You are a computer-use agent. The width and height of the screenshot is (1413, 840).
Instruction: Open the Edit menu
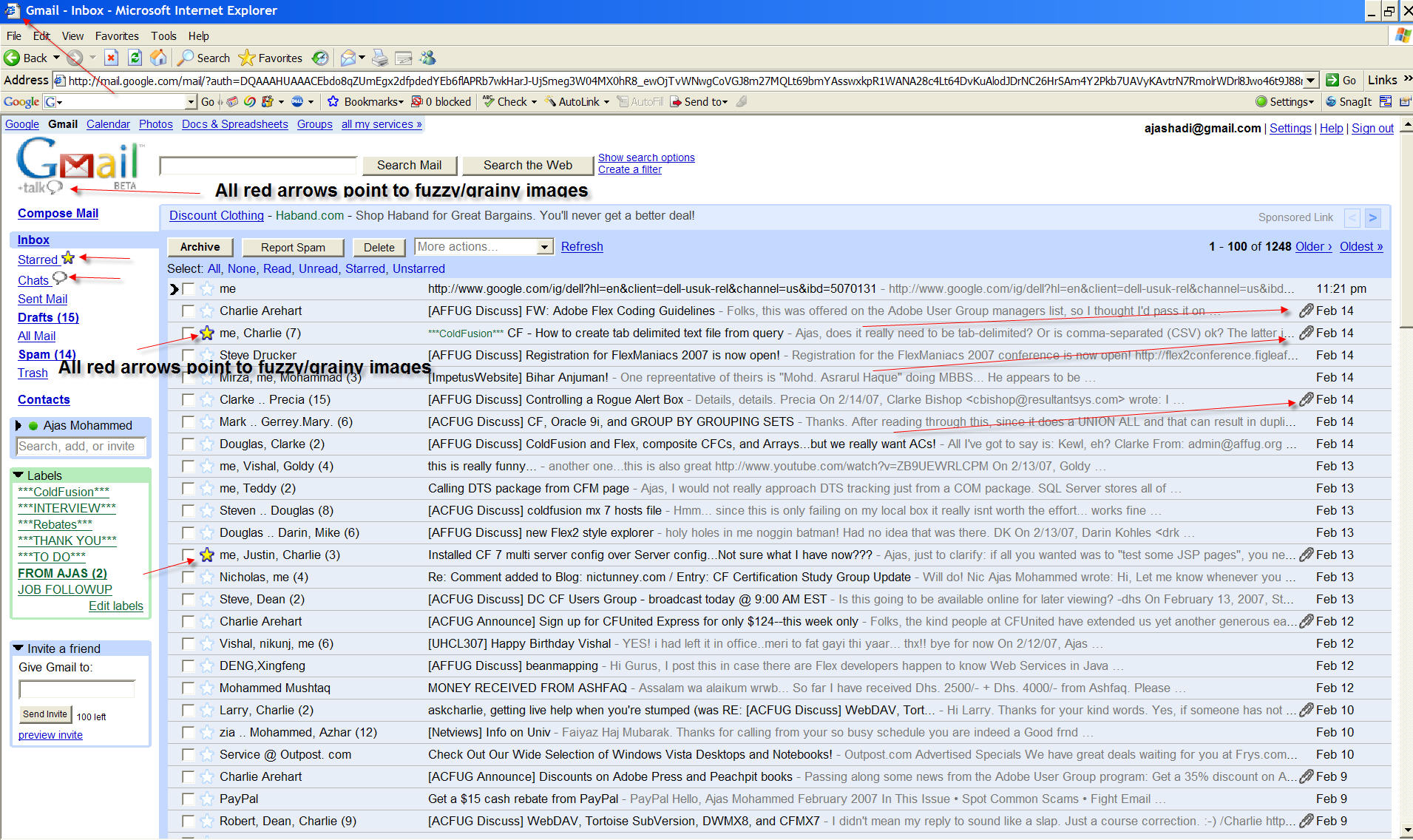pos(41,35)
